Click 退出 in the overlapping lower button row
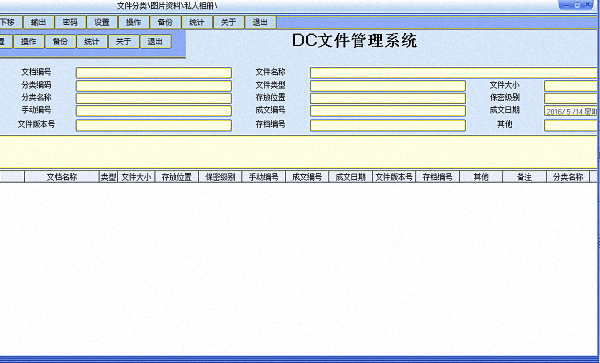The width and height of the screenshot is (600, 363). pyautogui.click(x=155, y=41)
